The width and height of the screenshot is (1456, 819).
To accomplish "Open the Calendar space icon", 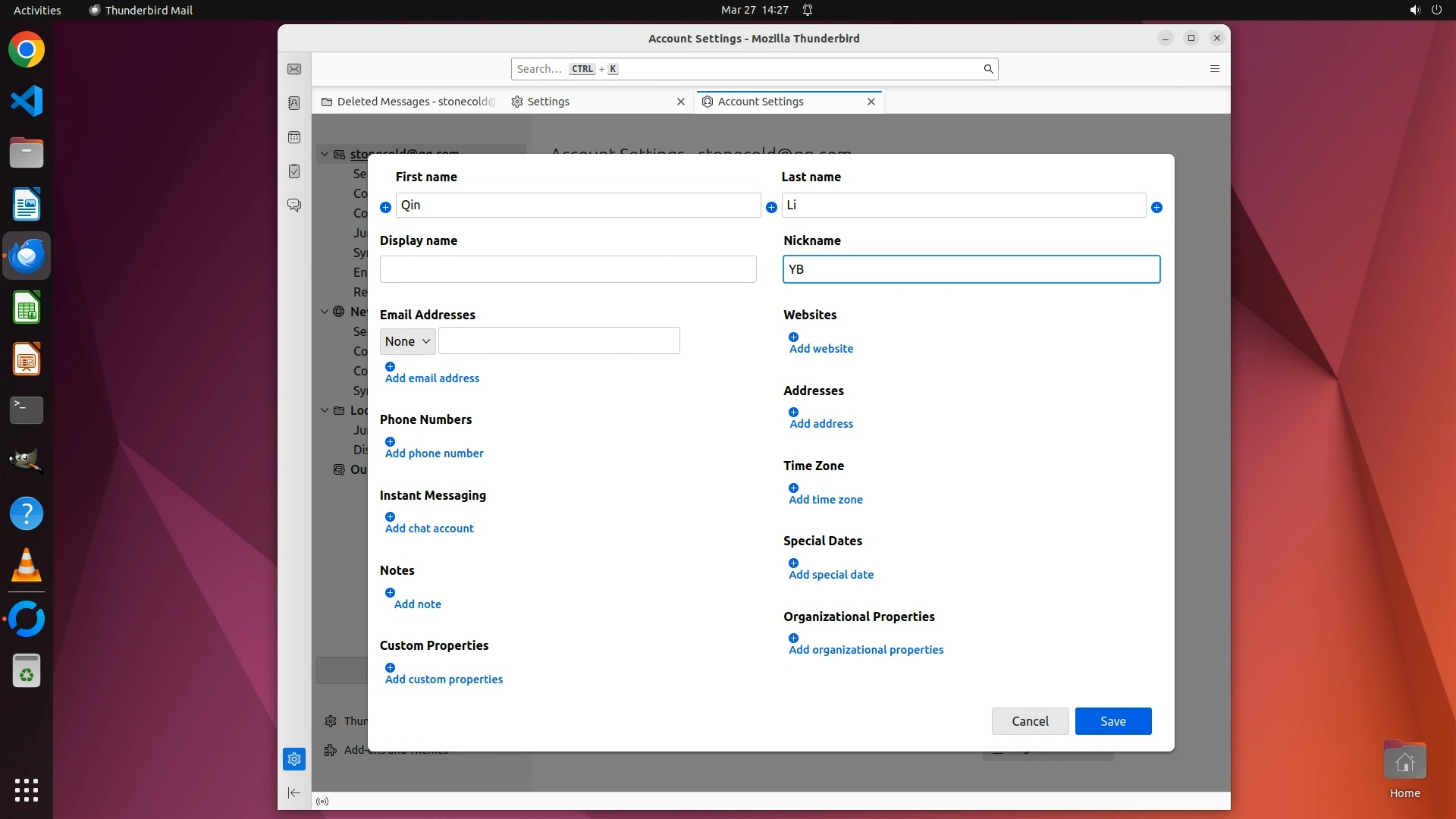I will coord(294,137).
